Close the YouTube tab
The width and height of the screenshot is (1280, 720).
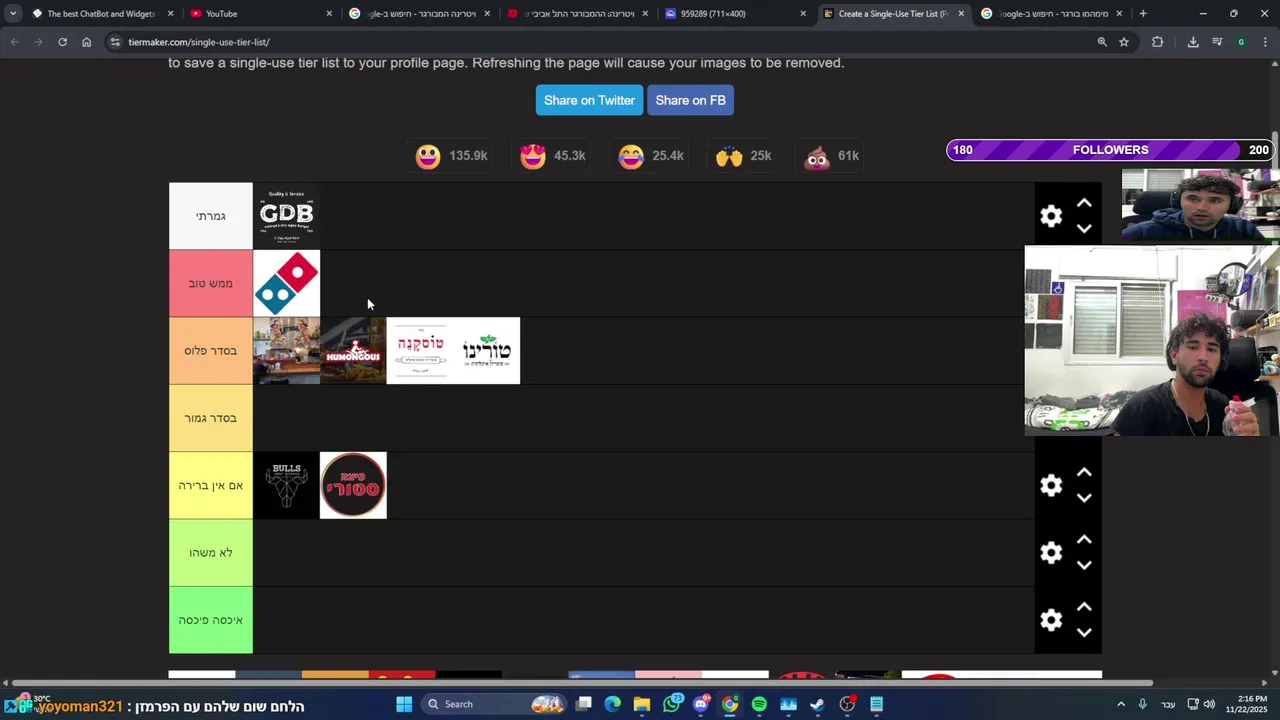tap(329, 14)
